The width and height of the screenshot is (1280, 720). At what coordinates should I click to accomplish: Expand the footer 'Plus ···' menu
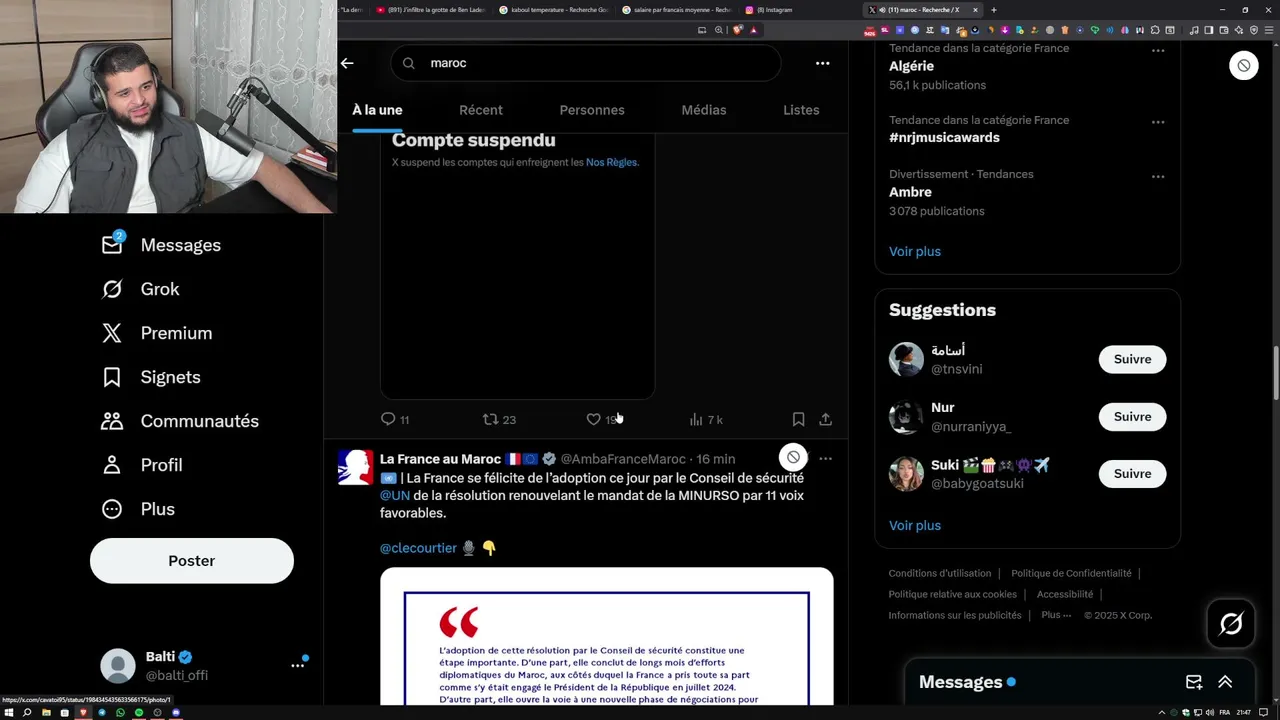click(x=1056, y=615)
